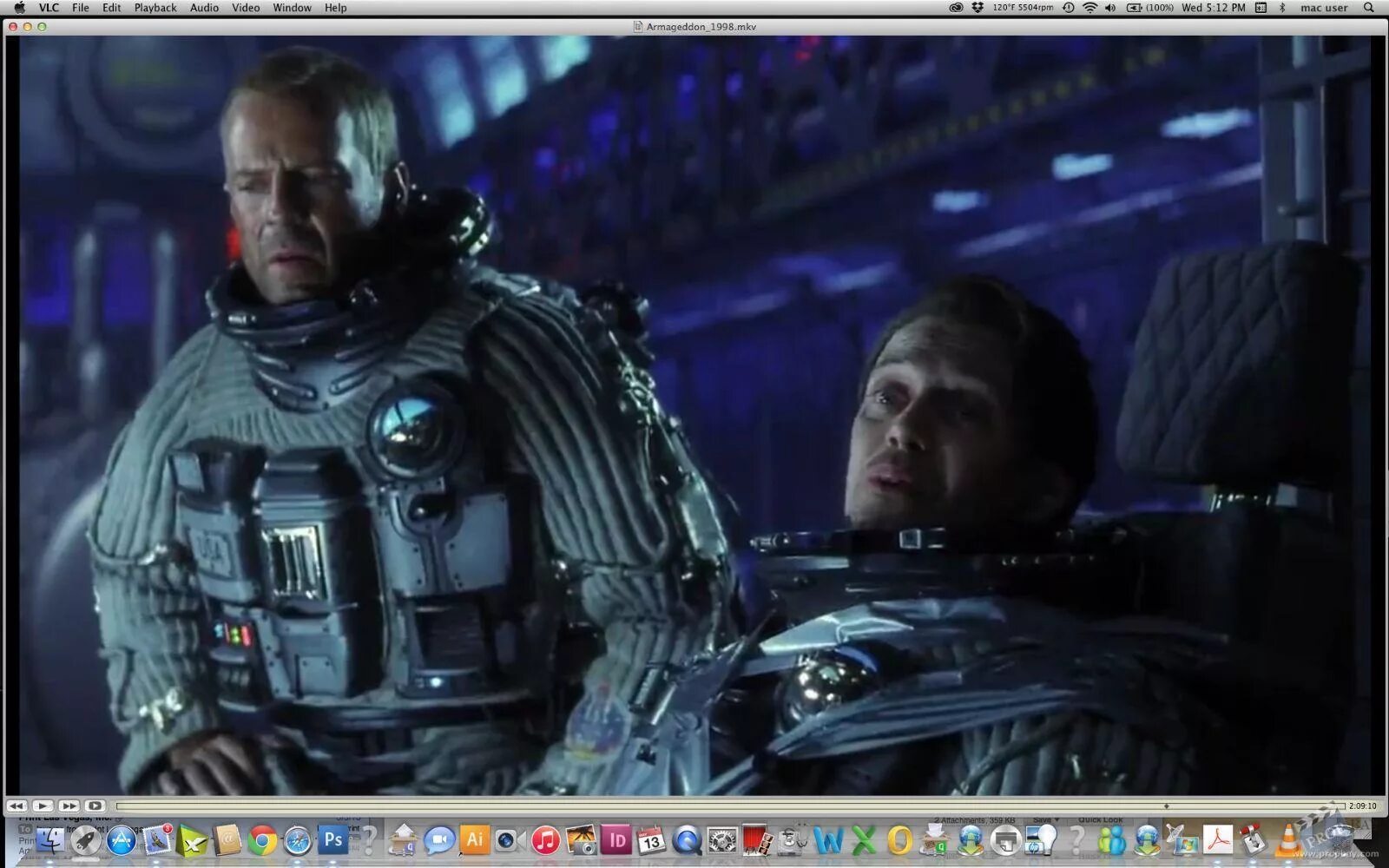Toggle fullscreen with the VLC fullscreen button
Viewport: 1389px width, 868px height.
pos(95,806)
